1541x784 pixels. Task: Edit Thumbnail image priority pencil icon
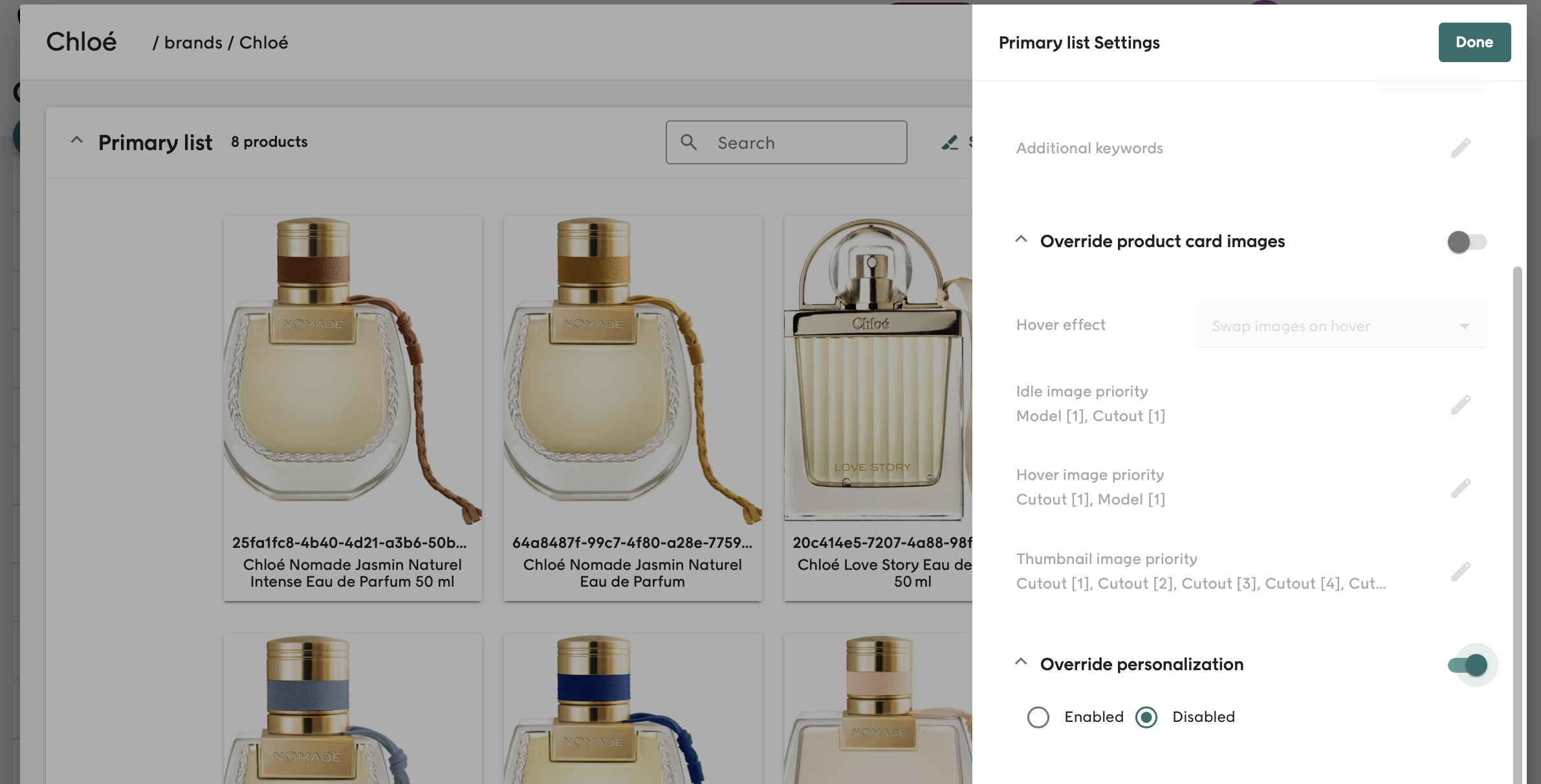coord(1460,572)
